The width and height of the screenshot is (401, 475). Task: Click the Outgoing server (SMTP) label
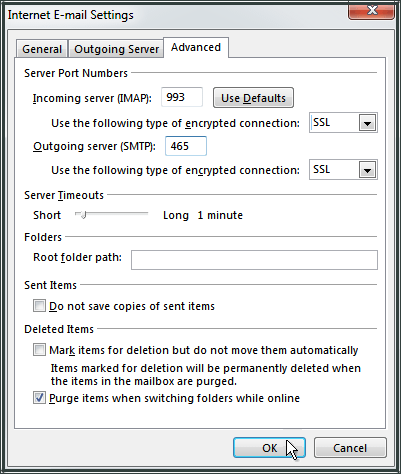coord(94,146)
